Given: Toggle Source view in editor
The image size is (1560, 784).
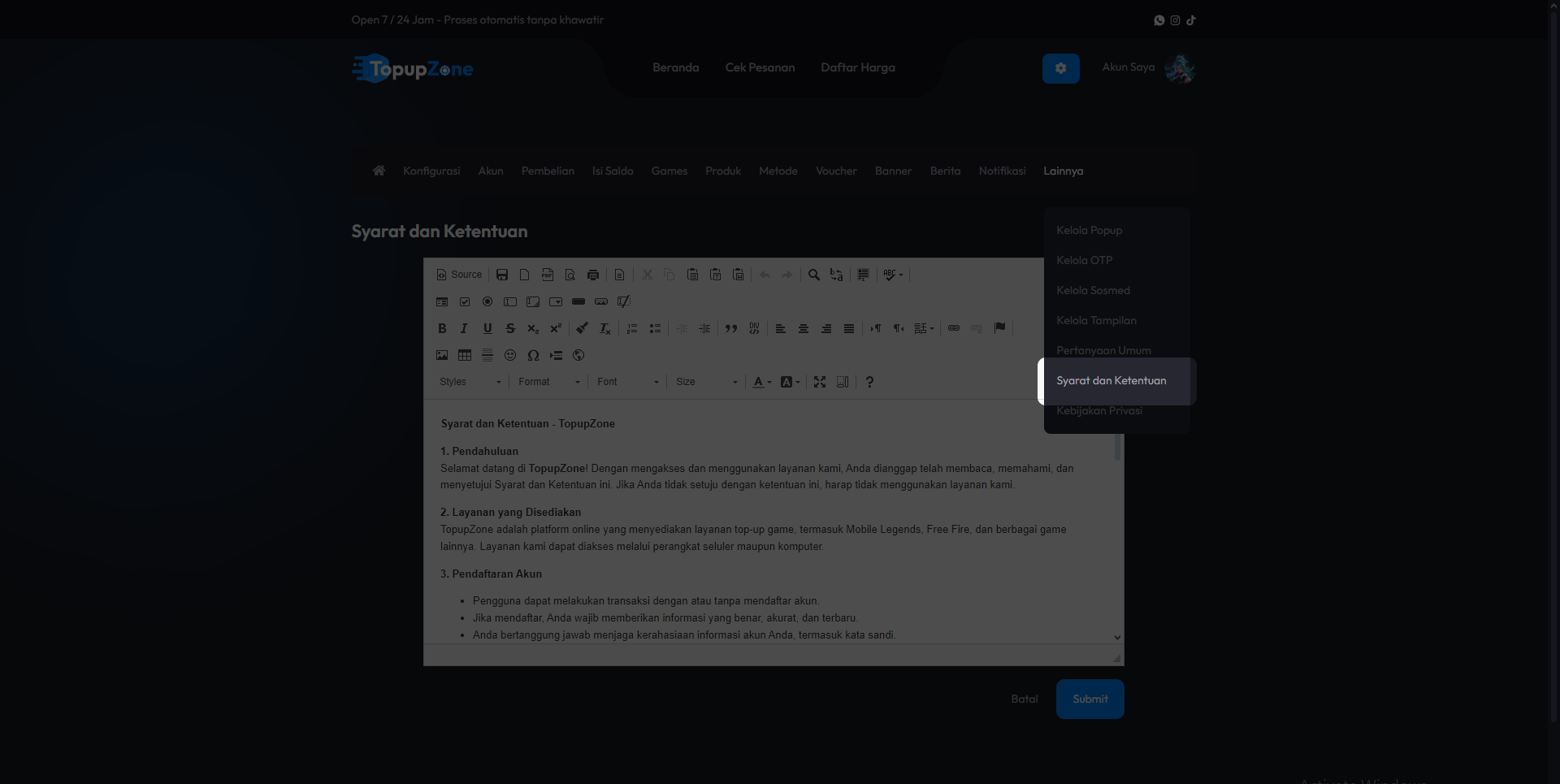Looking at the screenshot, I should coord(459,275).
